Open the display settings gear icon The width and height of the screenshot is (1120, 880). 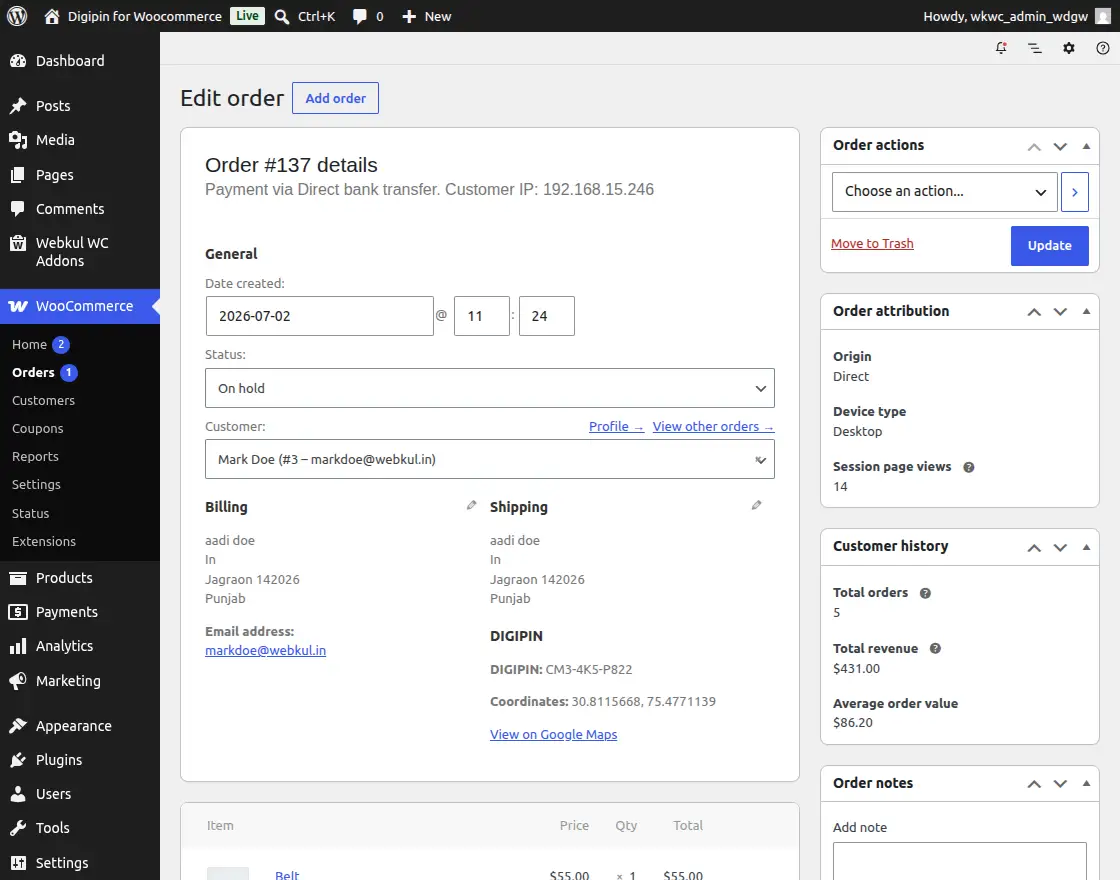click(1069, 48)
